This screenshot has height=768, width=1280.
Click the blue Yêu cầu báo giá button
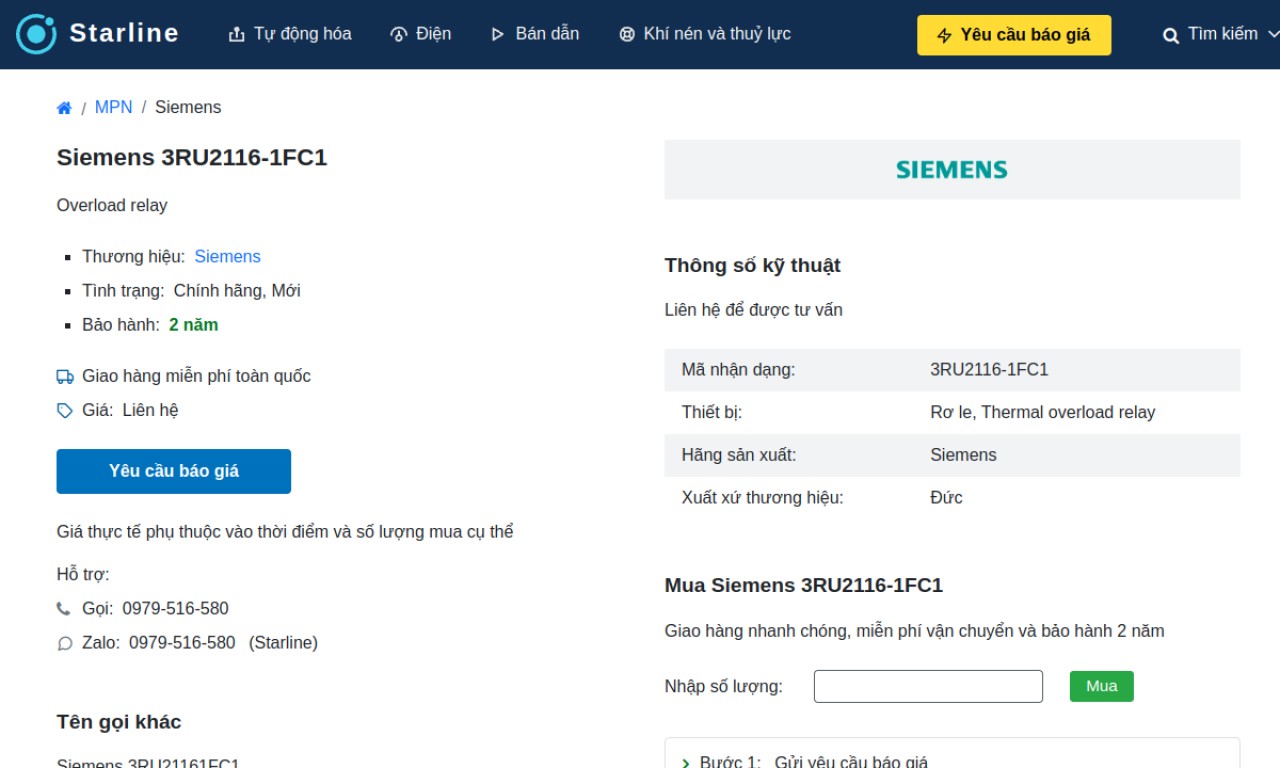pyautogui.click(x=174, y=471)
